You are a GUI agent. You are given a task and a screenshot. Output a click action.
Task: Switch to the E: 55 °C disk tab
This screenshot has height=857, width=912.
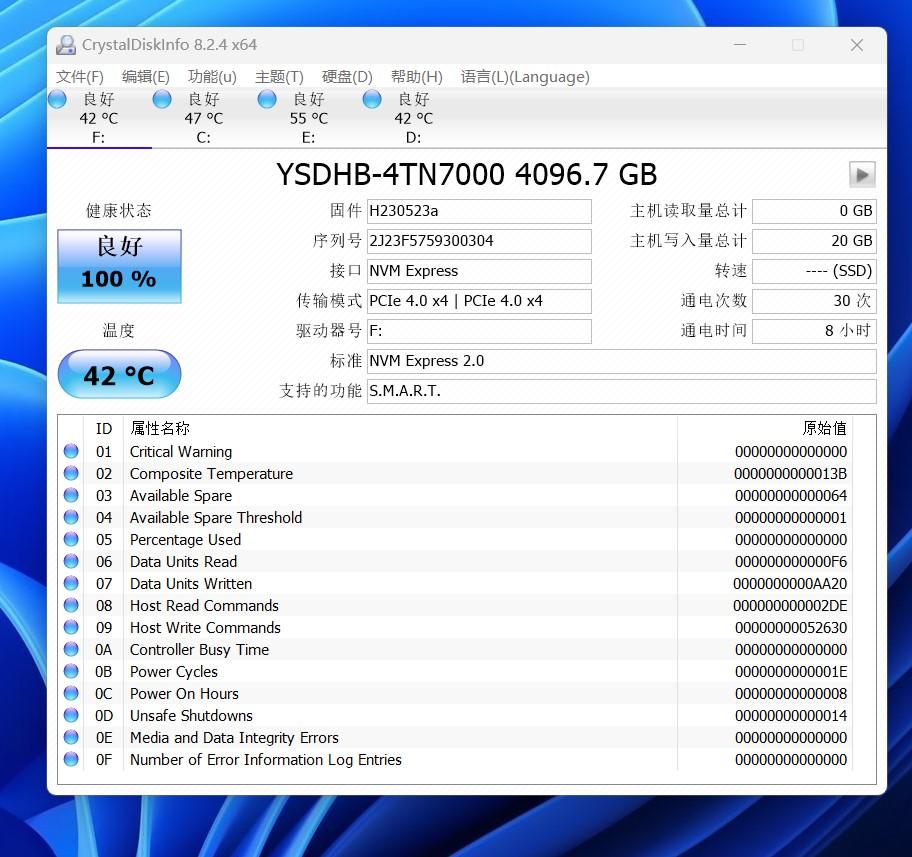pos(309,118)
